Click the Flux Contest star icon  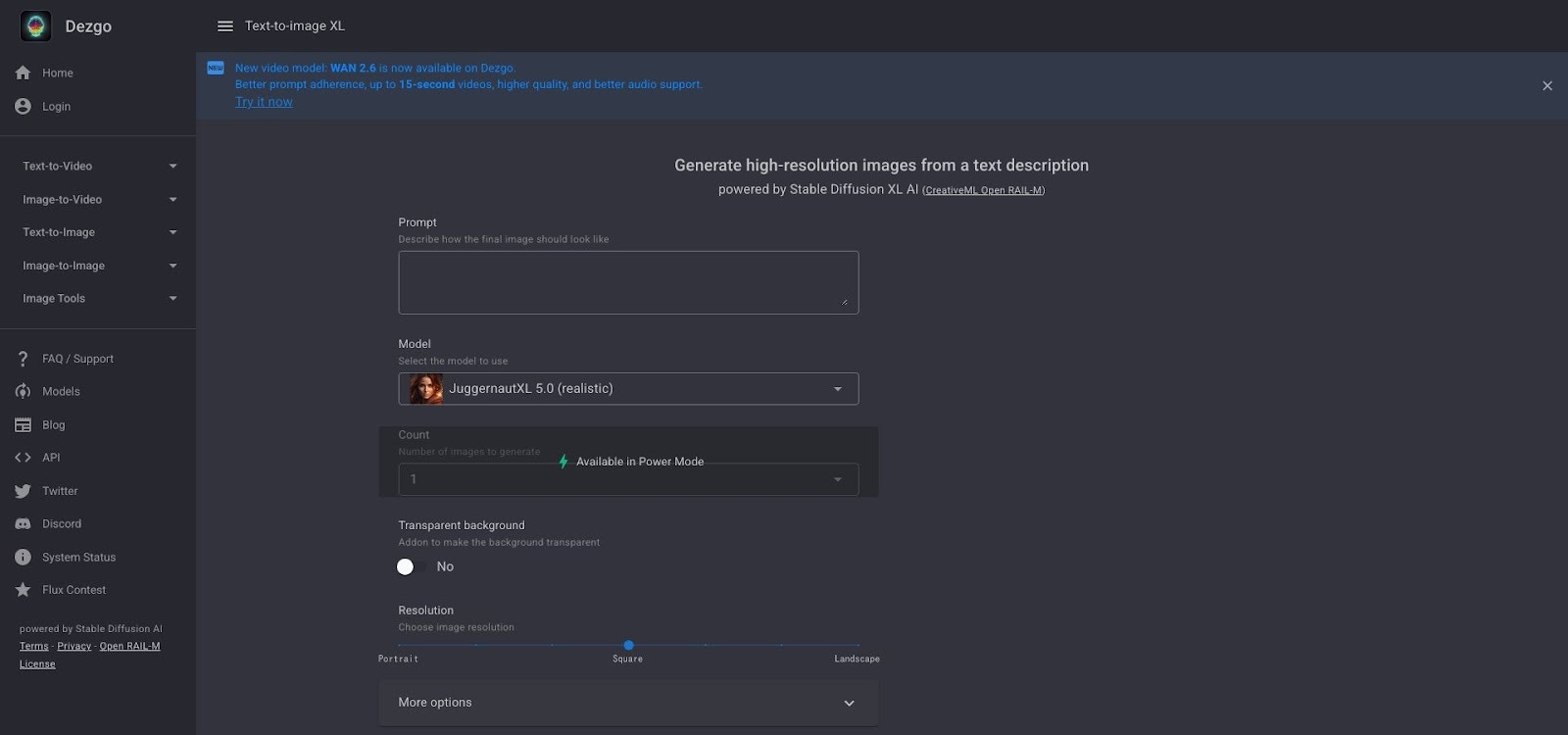click(23, 590)
